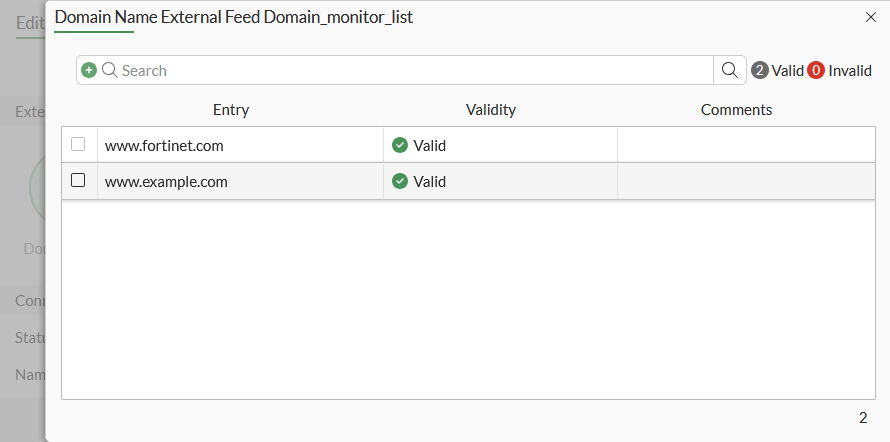Viewport: 890px width, 442px height.
Task: Click the gray Valid count badge showing 2
Action: [760, 70]
